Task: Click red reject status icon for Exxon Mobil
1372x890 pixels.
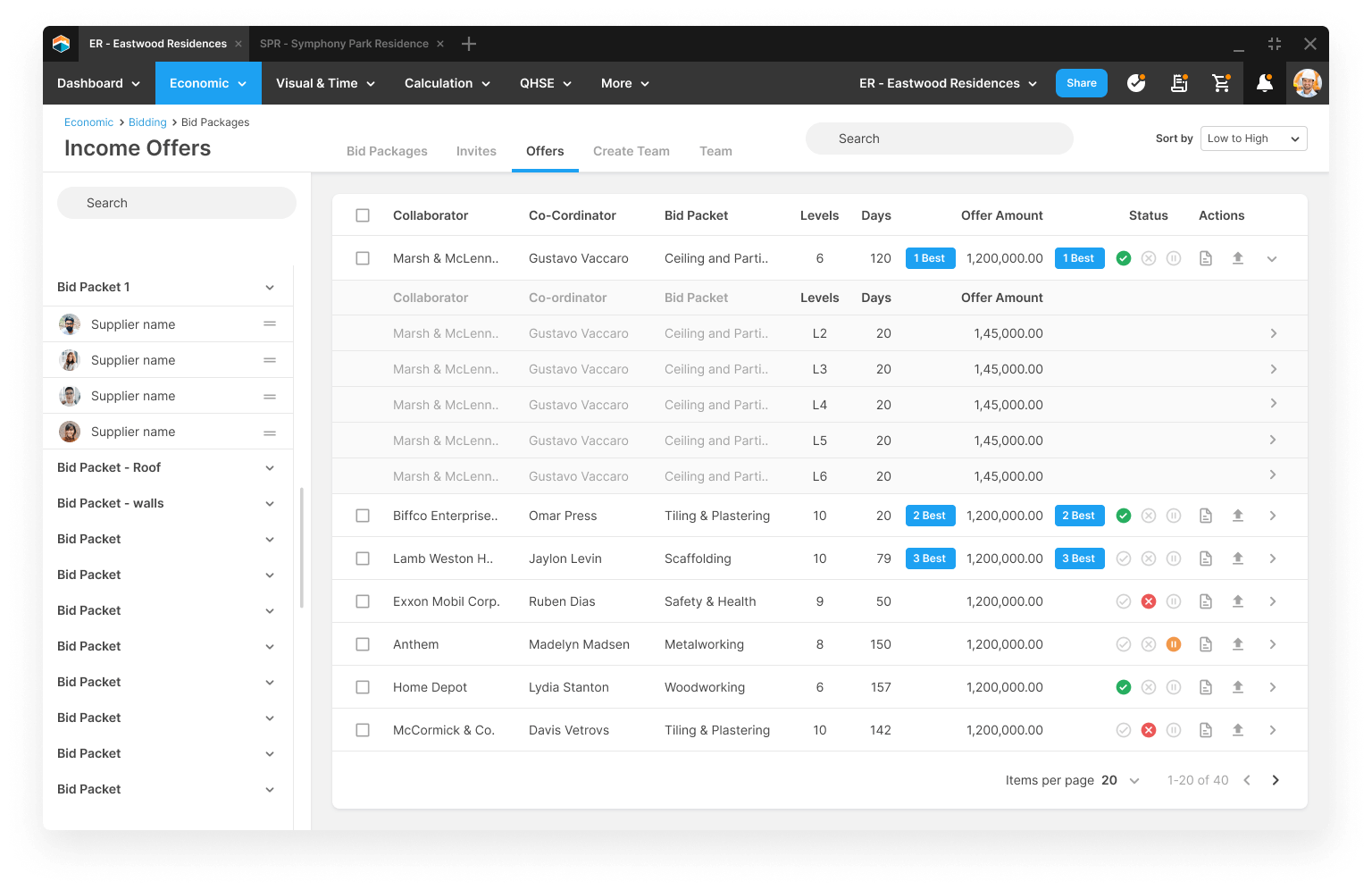Action: 1149,601
